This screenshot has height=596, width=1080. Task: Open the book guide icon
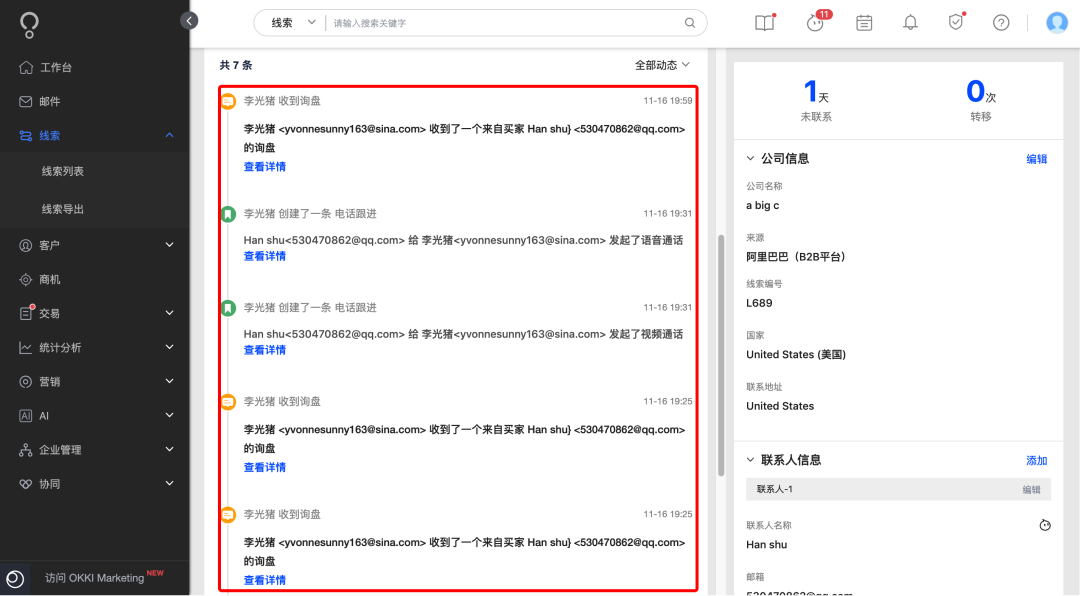tap(765, 23)
